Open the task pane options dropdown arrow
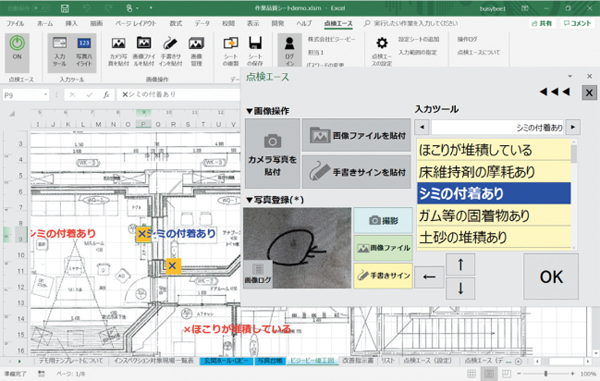 coord(570,77)
